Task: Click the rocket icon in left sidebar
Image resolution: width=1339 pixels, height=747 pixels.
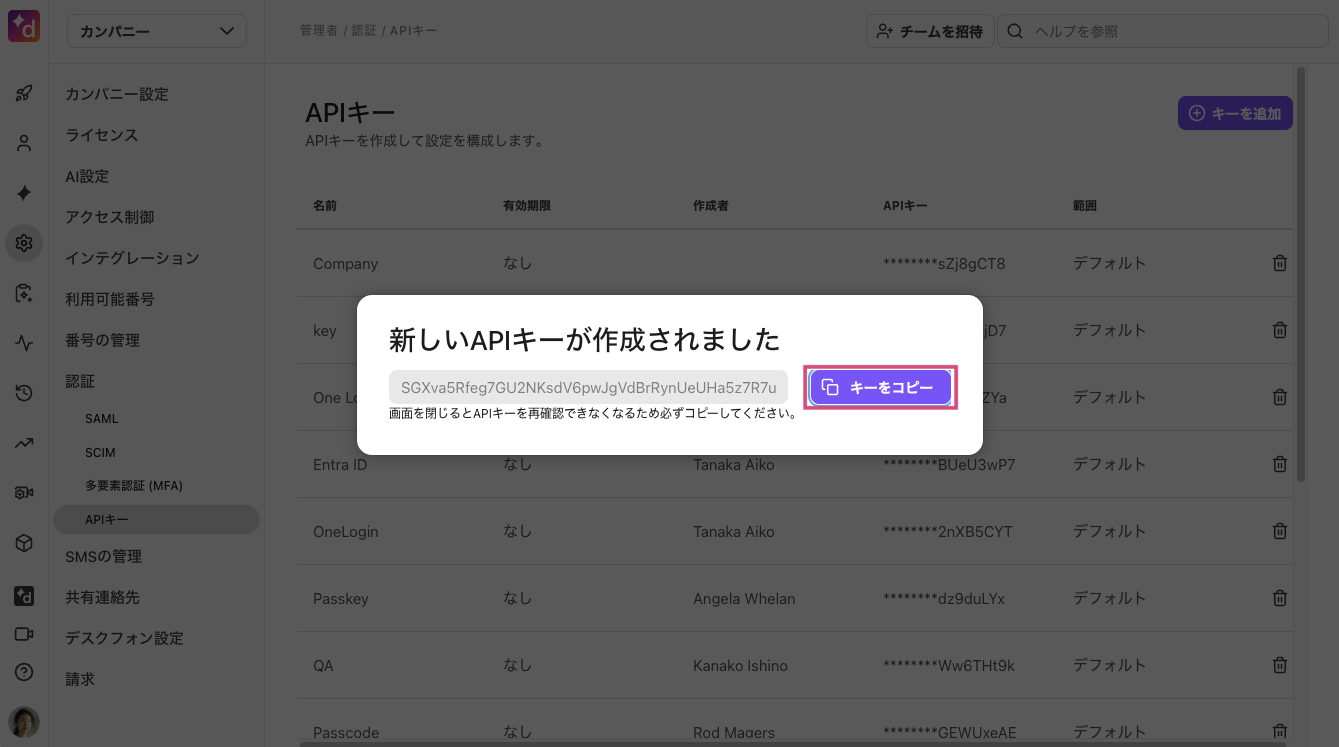Action: click(24, 93)
